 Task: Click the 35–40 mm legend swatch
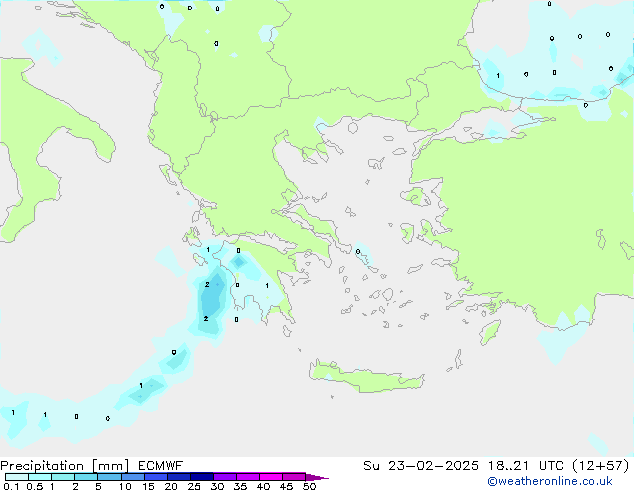coord(248,477)
